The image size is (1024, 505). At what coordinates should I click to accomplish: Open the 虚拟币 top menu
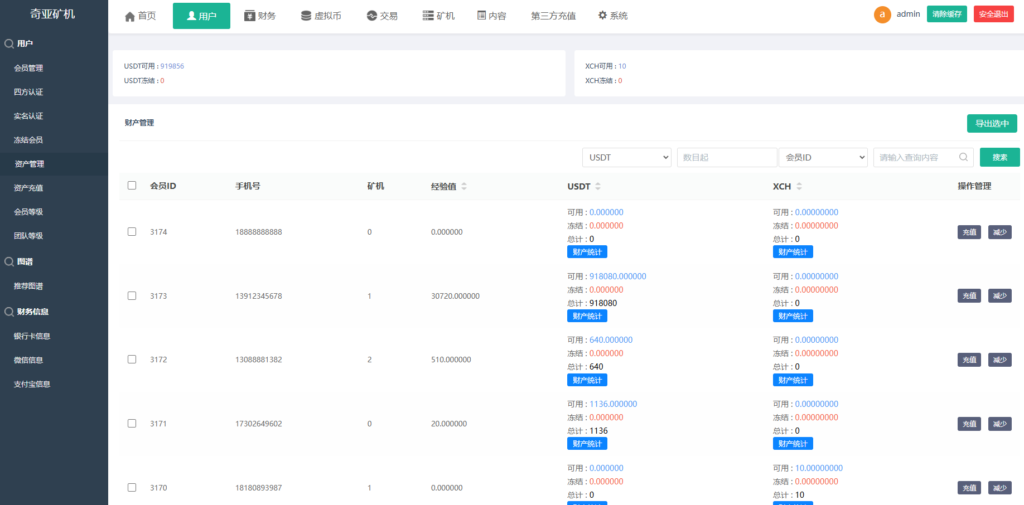321,16
